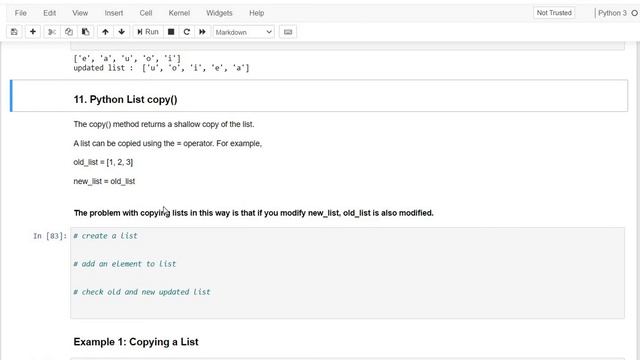
Task: Cut selected cells with the scissors icon
Action: (52, 32)
